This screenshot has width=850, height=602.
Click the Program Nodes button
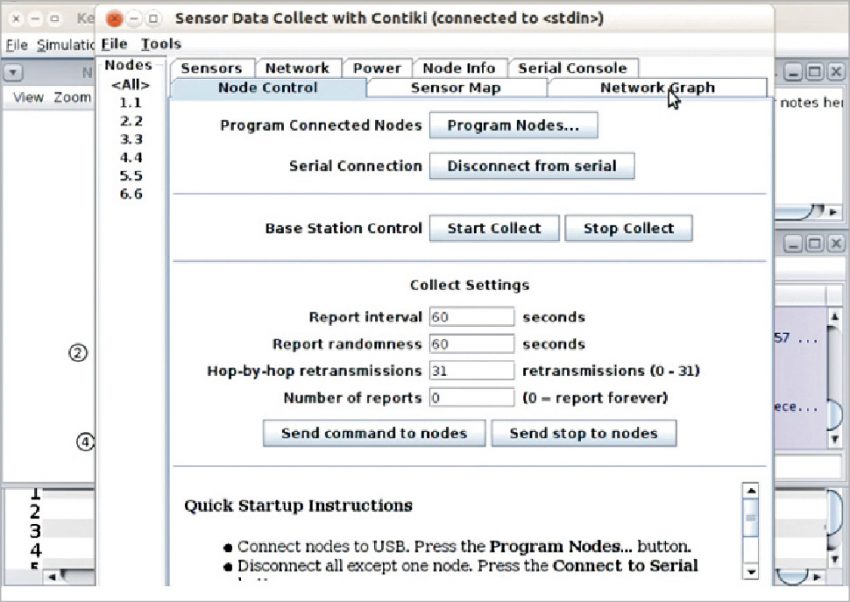[513, 125]
